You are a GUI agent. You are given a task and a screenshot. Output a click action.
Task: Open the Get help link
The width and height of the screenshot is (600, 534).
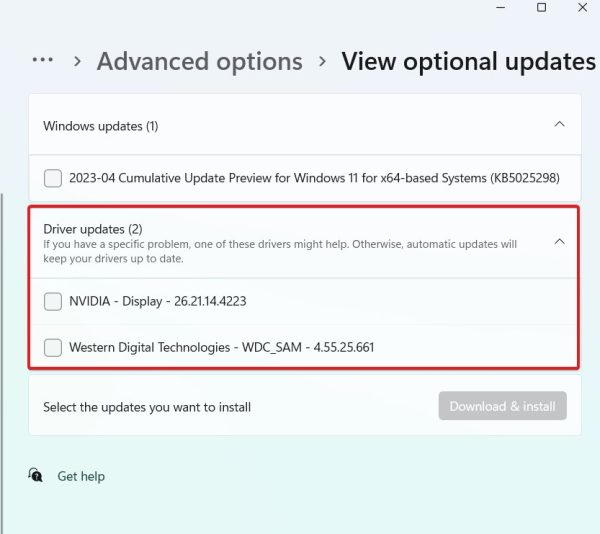(81, 477)
